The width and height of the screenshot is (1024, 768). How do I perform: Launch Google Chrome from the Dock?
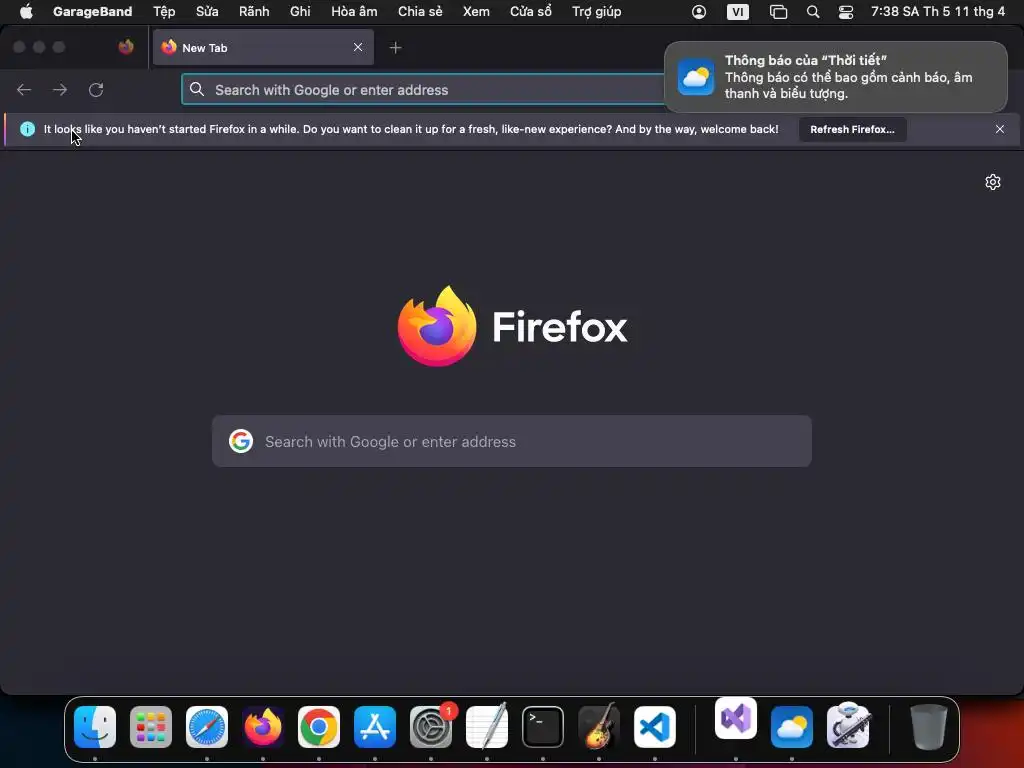click(x=319, y=727)
